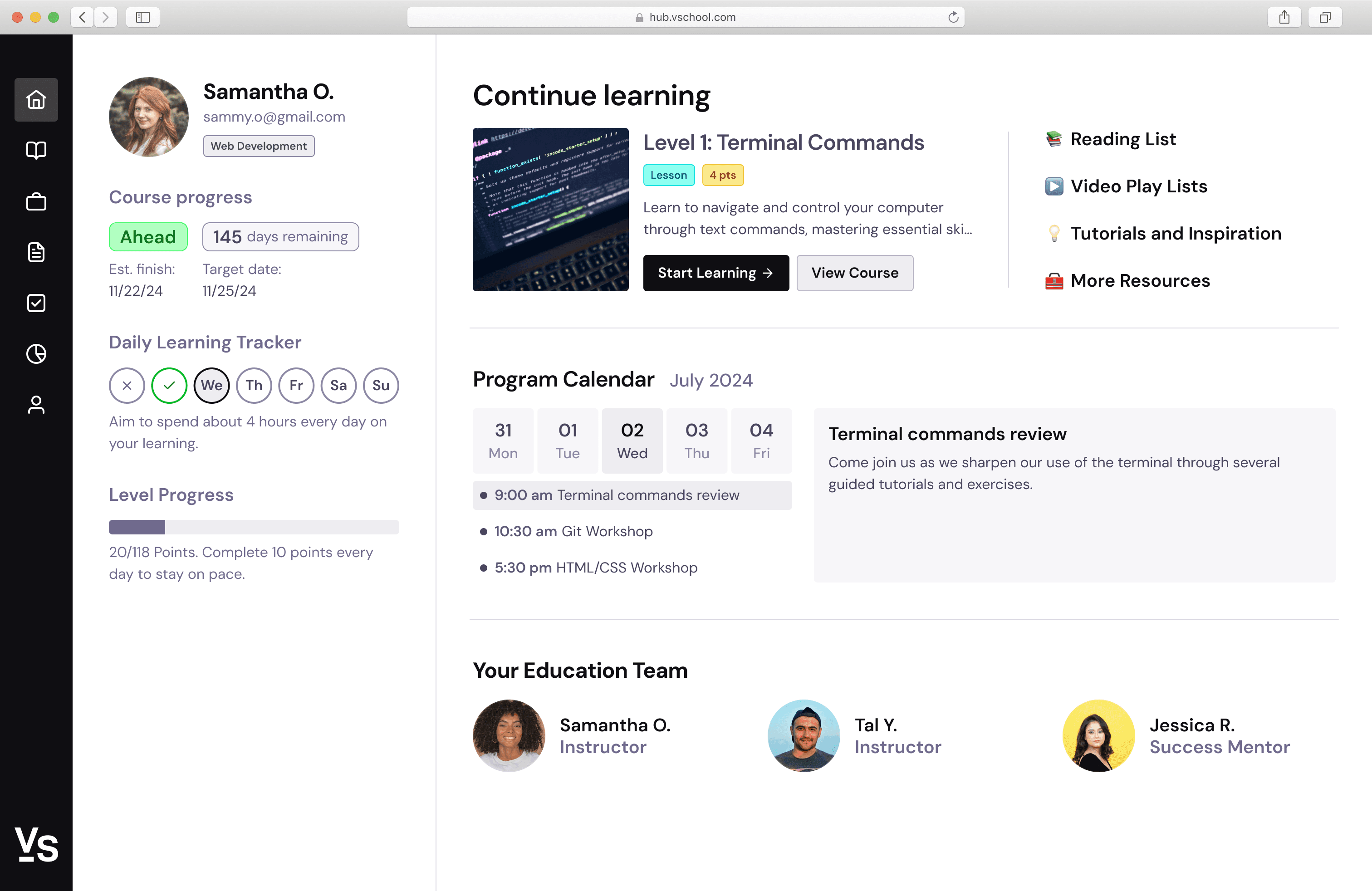Expand the 5:30 pm HTML/CSS Workshop event
Viewport: 1372px width, 891px height.
(596, 568)
